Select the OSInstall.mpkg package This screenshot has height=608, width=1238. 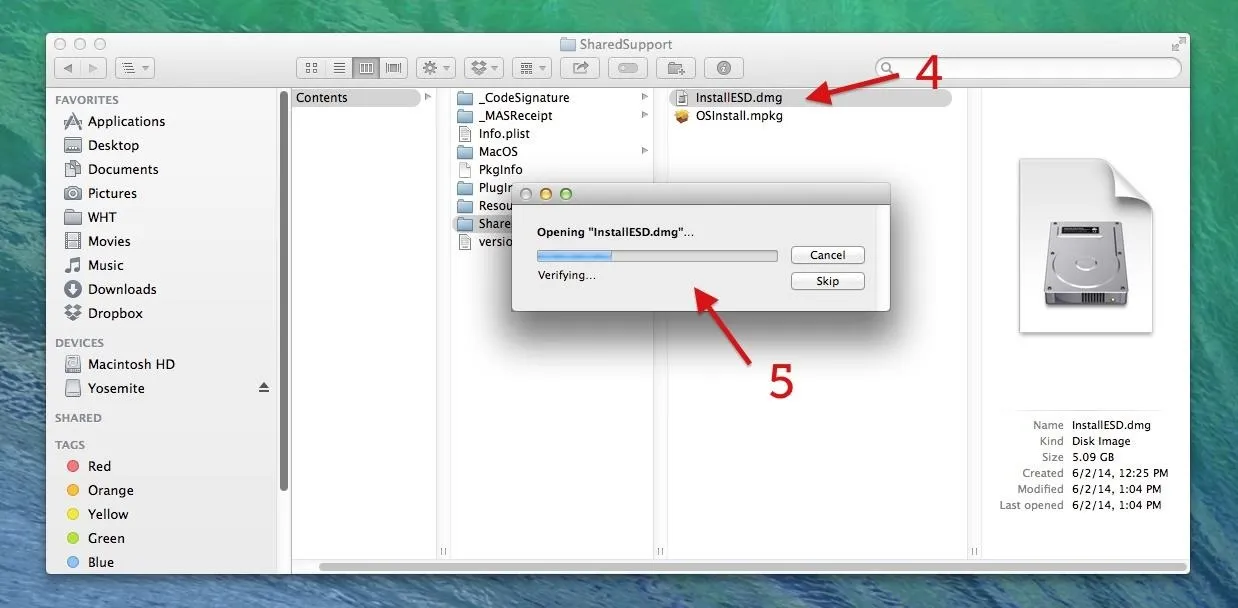point(739,116)
